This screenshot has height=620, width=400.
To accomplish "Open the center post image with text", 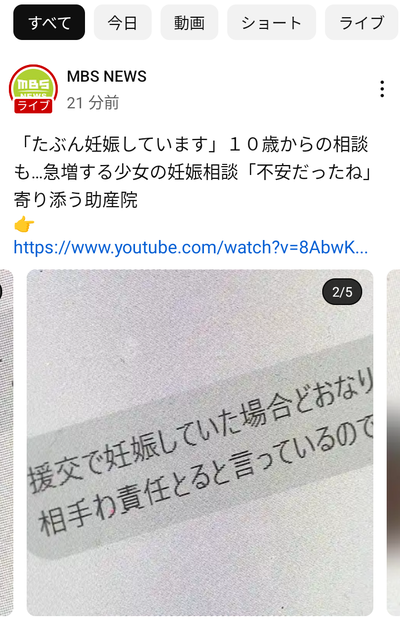I will coord(200,442).
